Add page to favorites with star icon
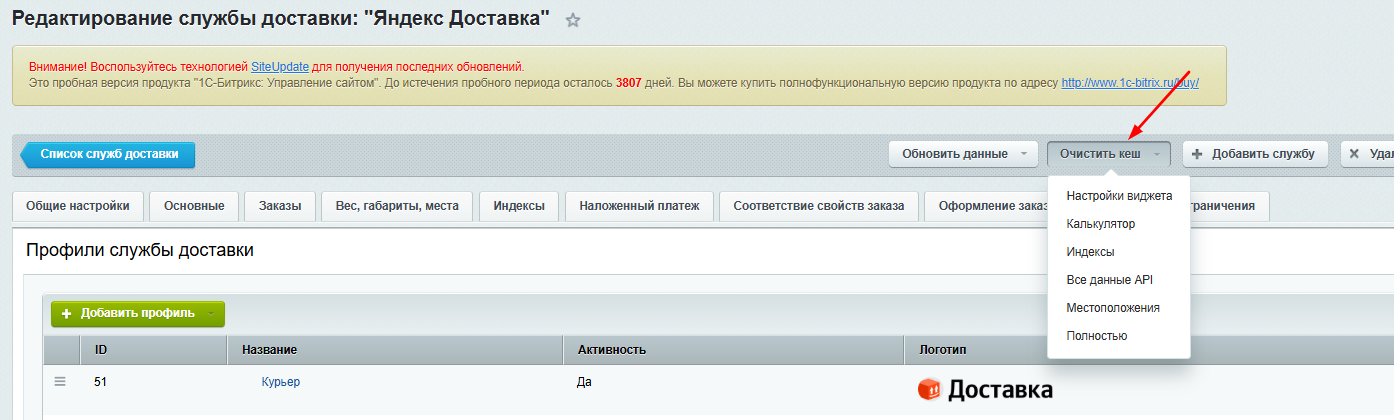Screen dimensions: 1394x420 573,20
